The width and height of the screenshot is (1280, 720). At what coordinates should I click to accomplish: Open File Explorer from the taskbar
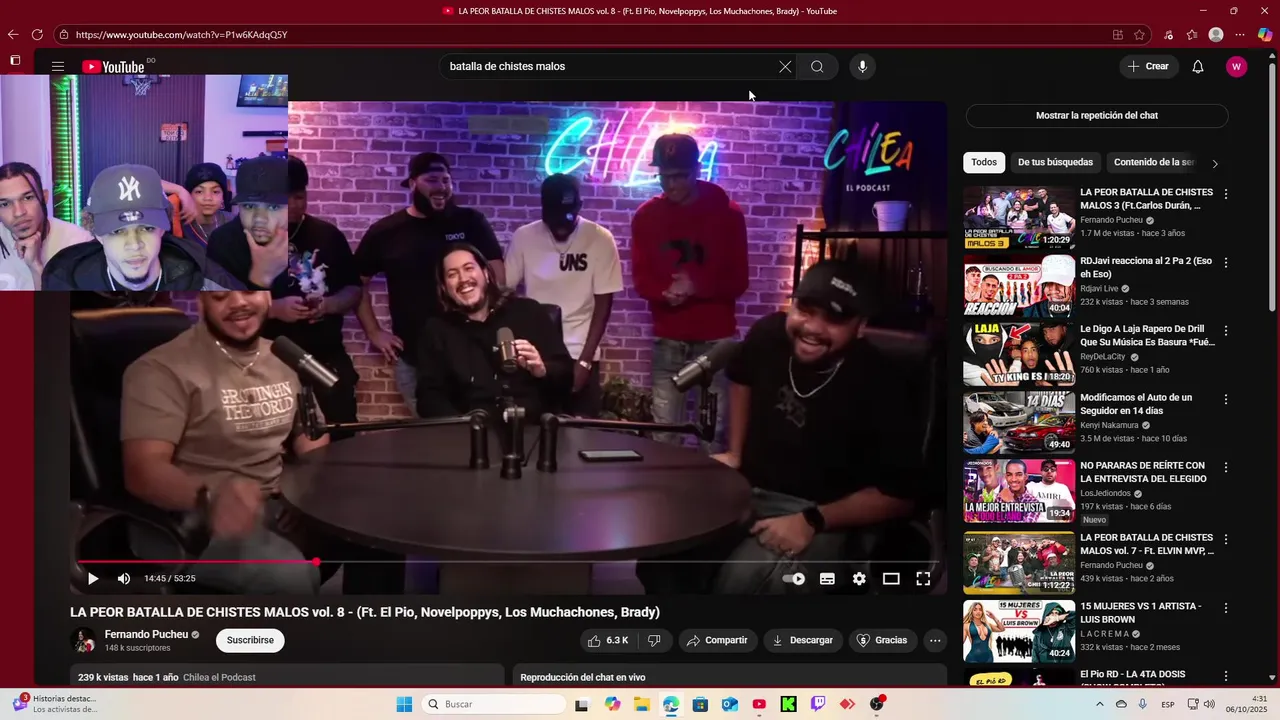[641, 704]
